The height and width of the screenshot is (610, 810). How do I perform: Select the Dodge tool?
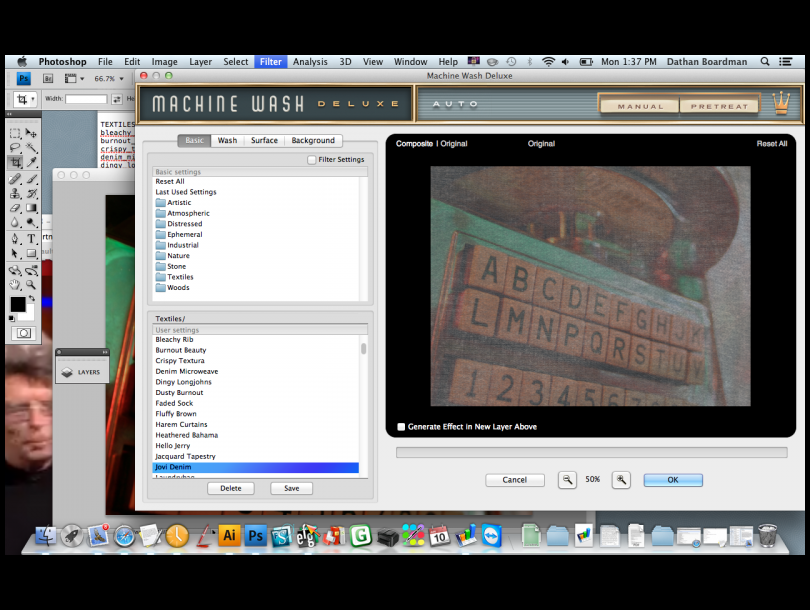click(x=32, y=223)
